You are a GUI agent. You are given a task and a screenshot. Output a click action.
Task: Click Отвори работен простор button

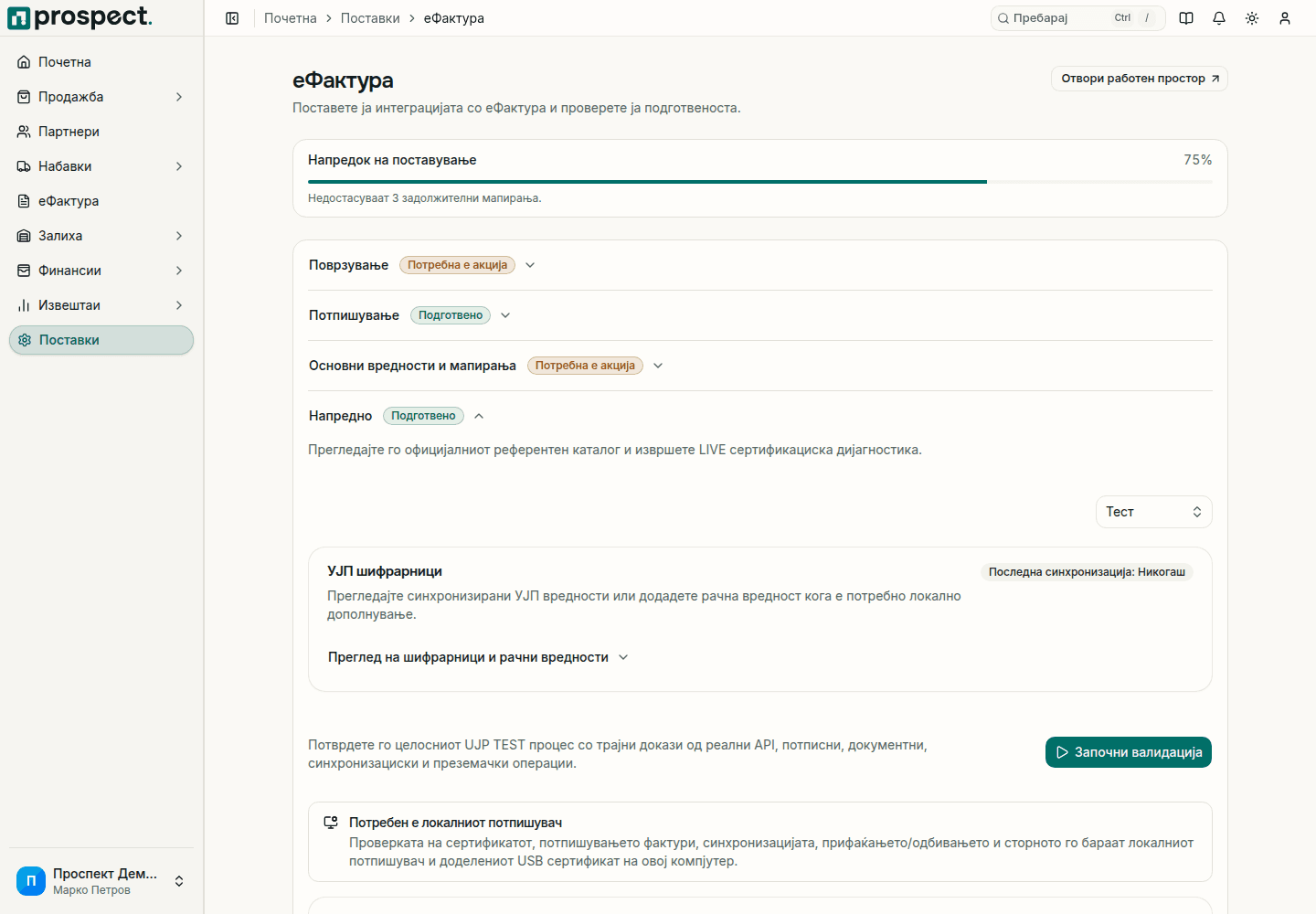point(1140,79)
